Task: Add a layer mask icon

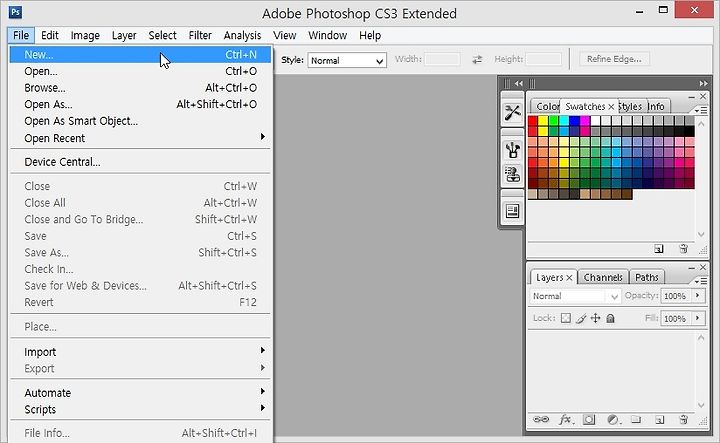Action: [x=589, y=419]
